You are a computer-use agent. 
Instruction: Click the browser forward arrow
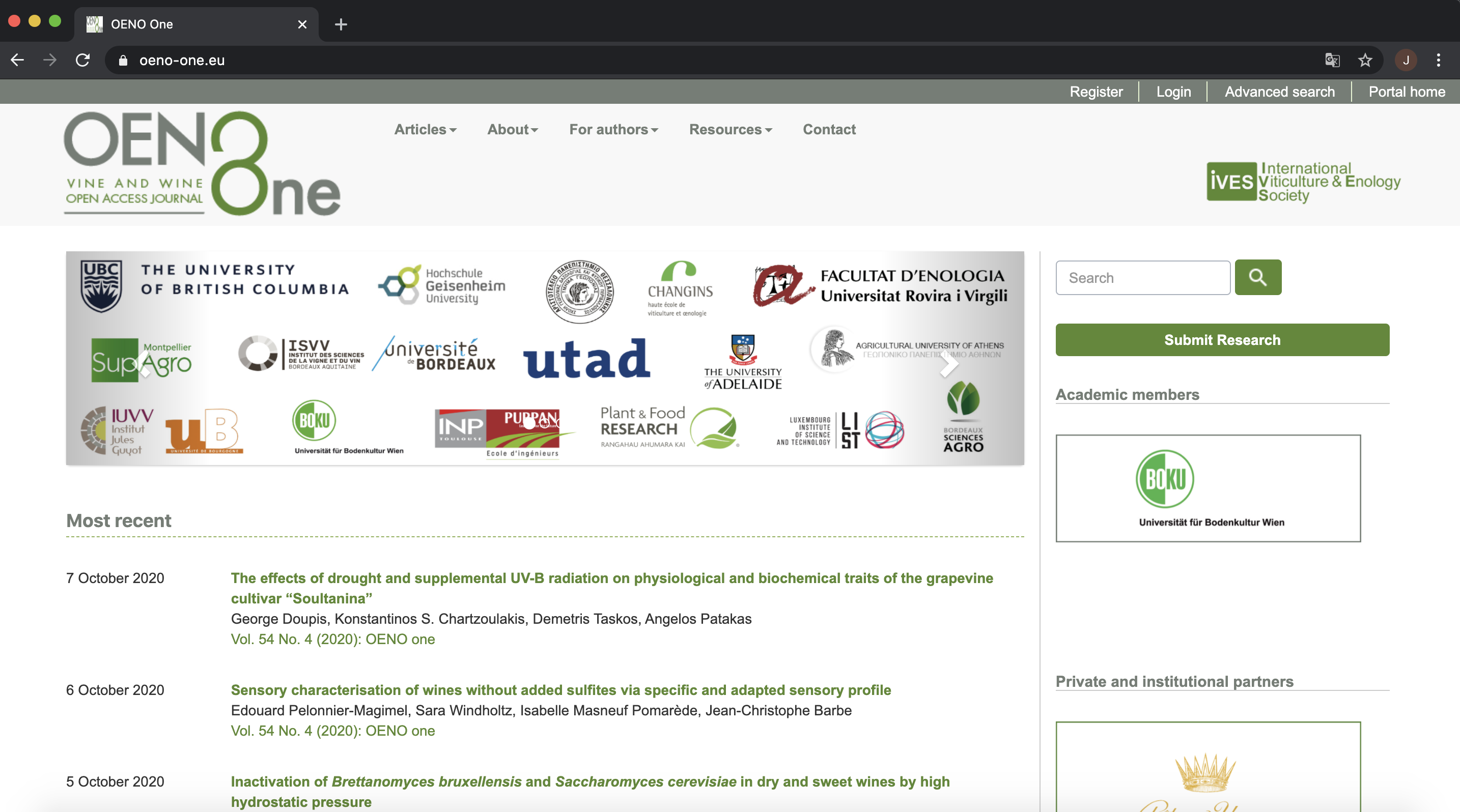[50, 60]
